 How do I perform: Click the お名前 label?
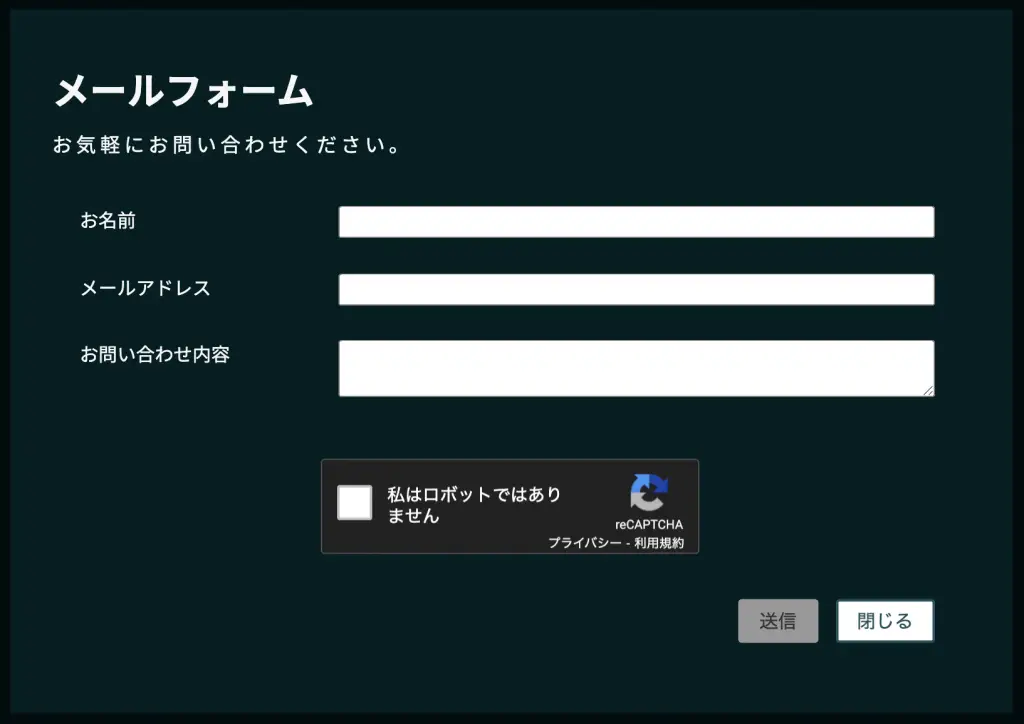point(108,221)
